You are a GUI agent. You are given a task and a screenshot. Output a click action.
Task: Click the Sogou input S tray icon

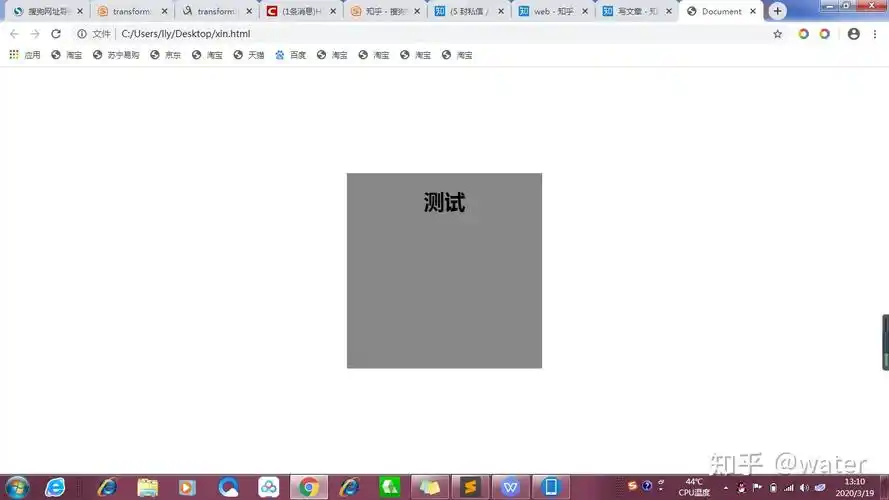(x=632, y=486)
